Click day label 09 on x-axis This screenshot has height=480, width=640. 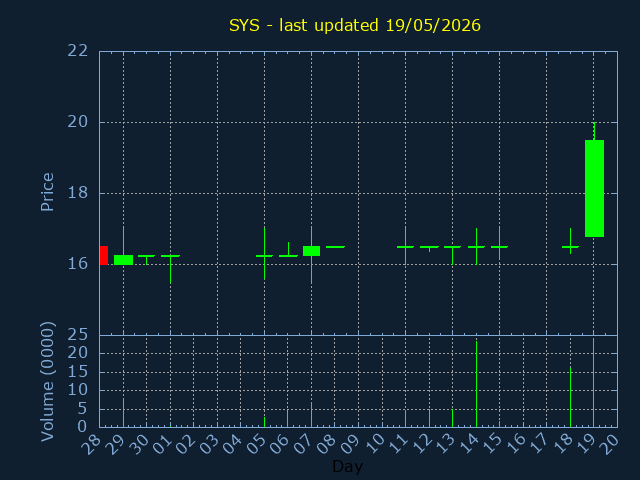pos(350,444)
